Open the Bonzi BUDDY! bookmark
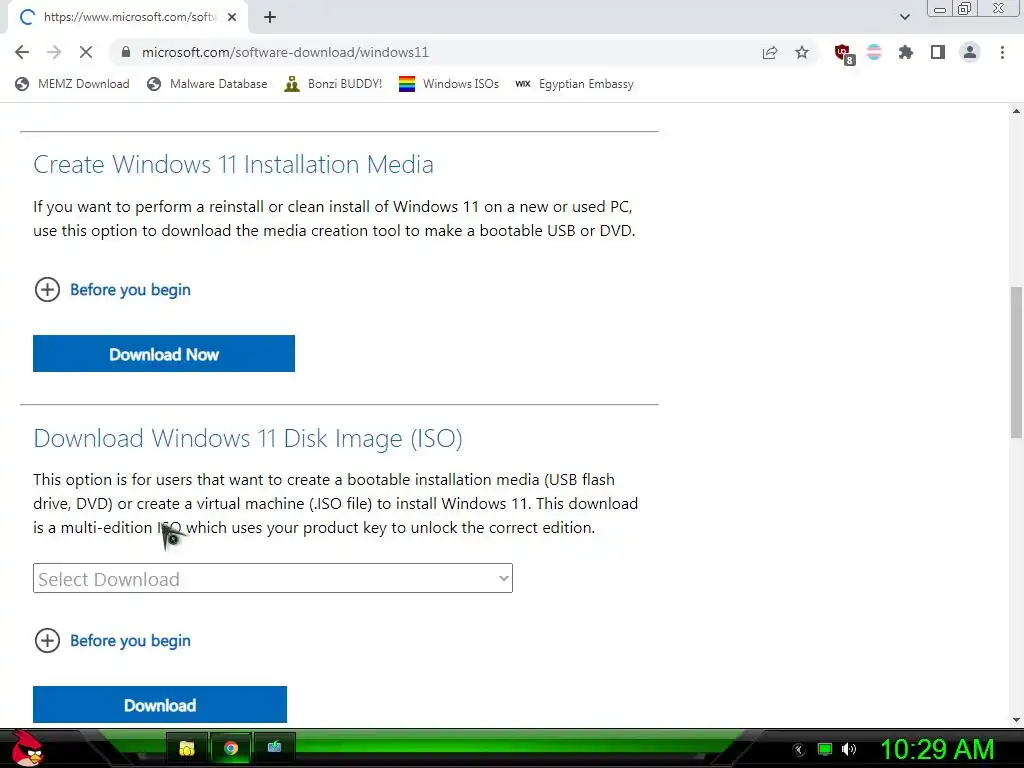The image size is (1024, 768). click(x=332, y=84)
